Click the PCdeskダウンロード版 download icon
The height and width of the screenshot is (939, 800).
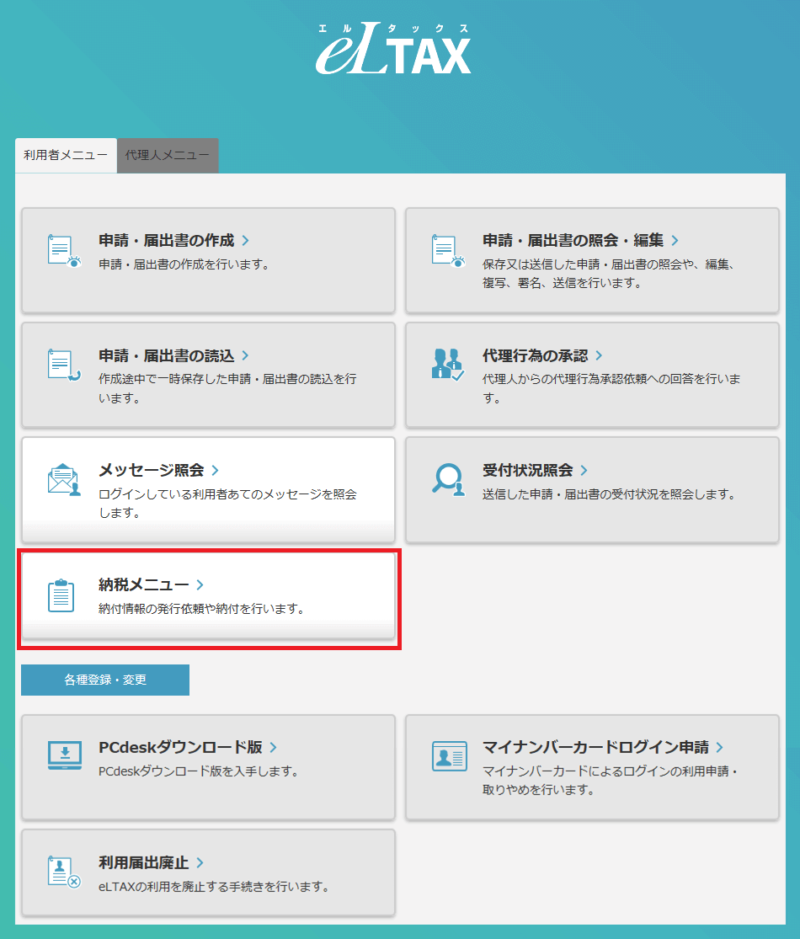point(65,756)
